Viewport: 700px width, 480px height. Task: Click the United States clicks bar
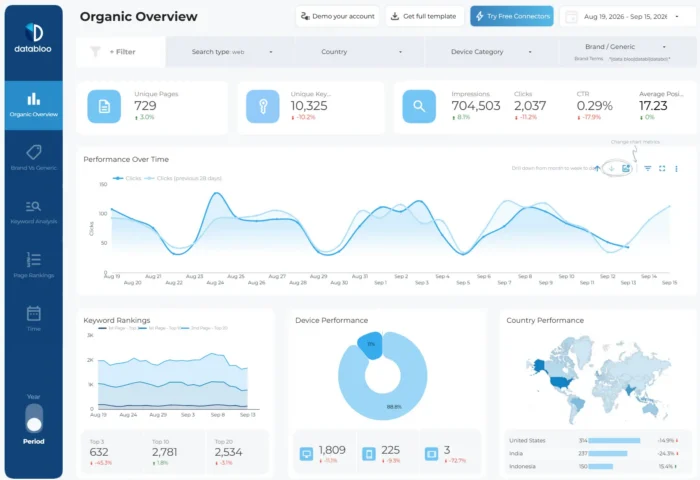click(614, 441)
